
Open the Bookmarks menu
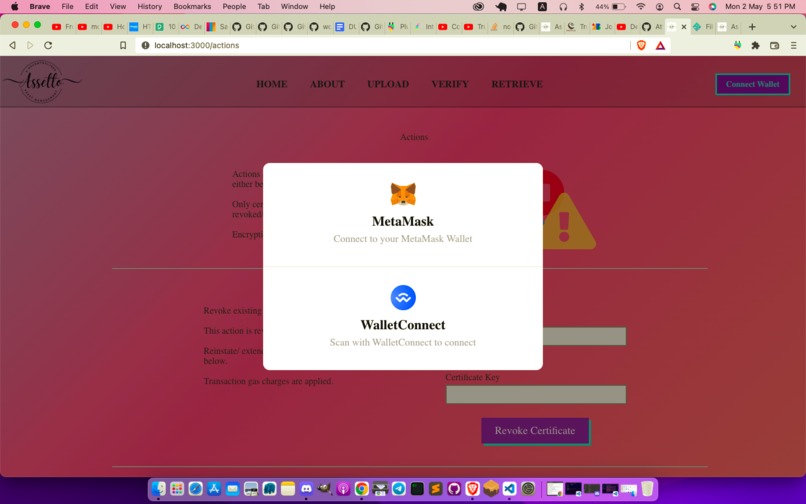point(192,7)
